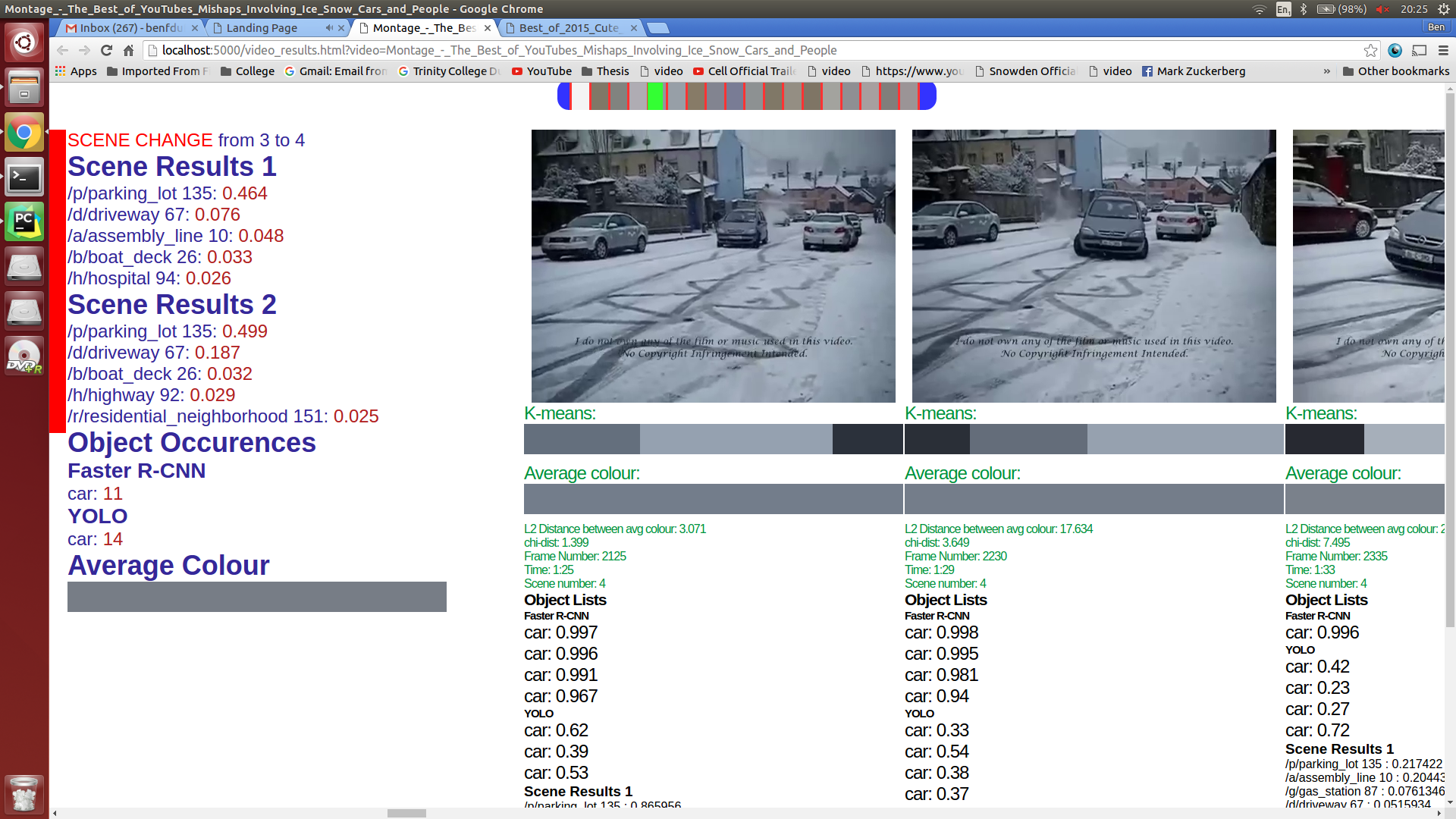Click the browser home icon
Viewport: 1456px width, 819px height.
click(128, 50)
